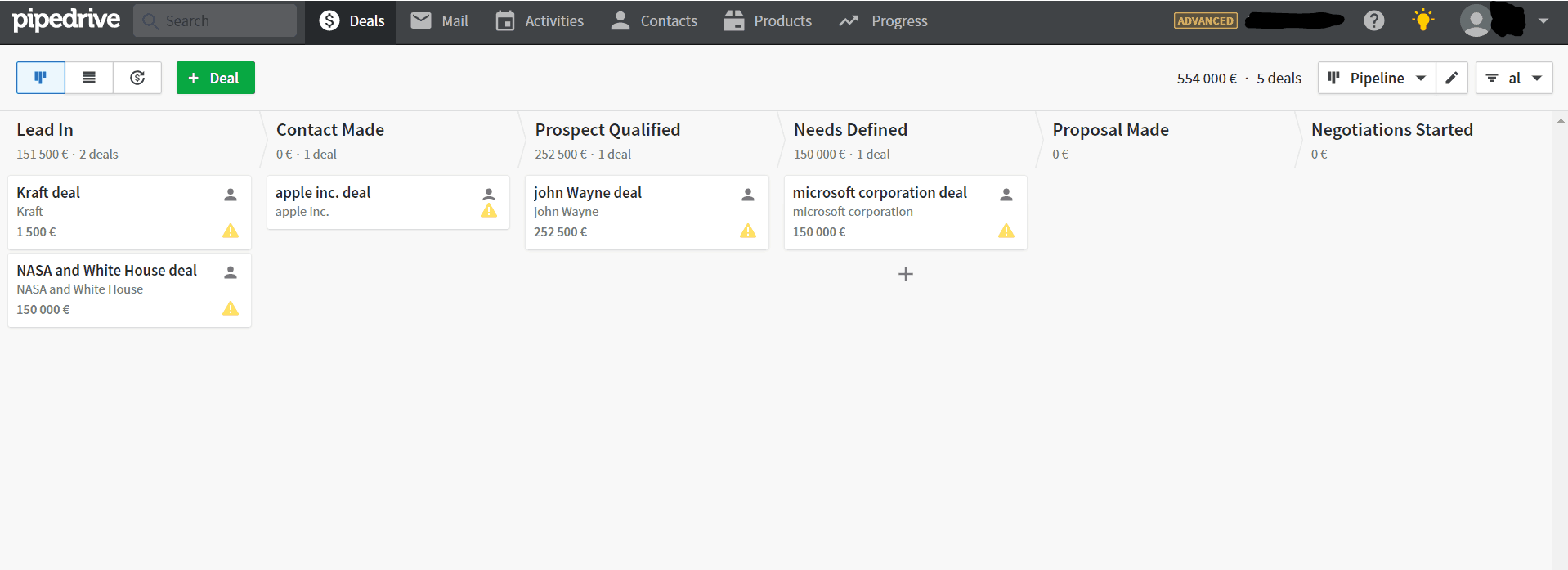
Task: Click the Kraft organization name
Action: point(29,212)
